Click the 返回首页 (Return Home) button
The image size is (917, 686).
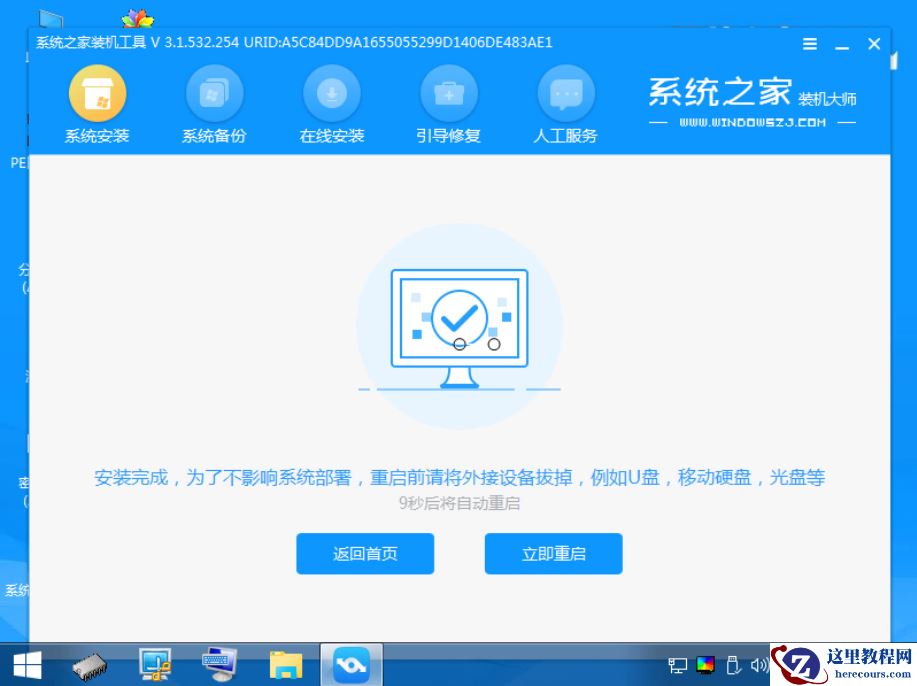(x=364, y=553)
